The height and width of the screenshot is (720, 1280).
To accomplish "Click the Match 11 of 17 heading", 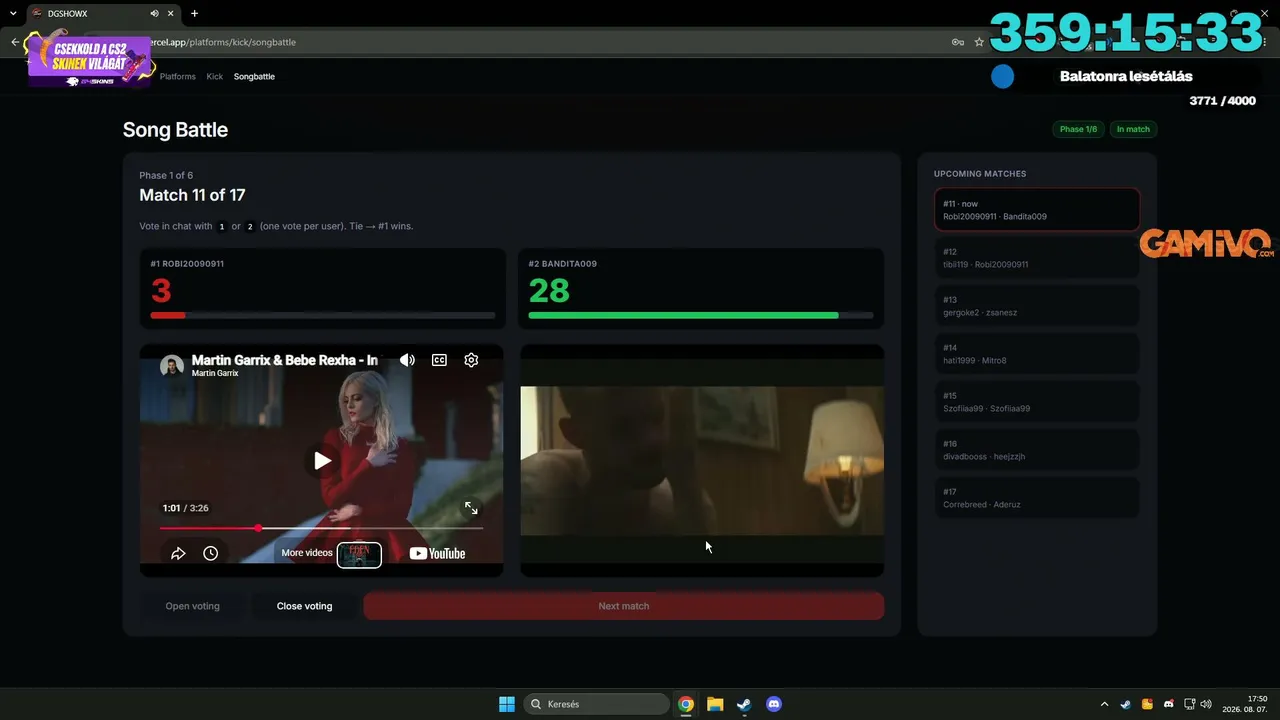I will pyautogui.click(x=192, y=195).
